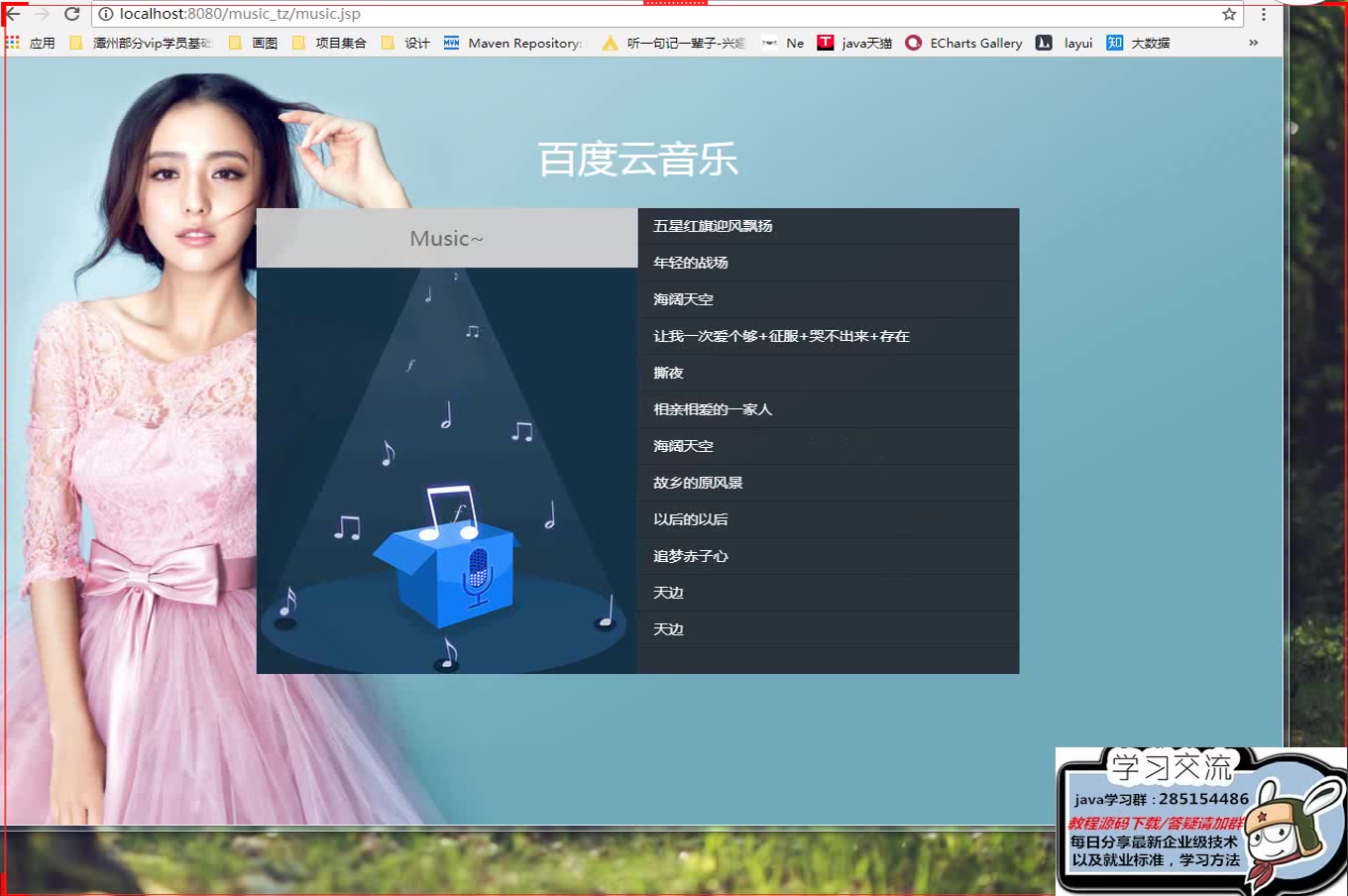Image resolution: width=1348 pixels, height=896 pixels.
Task: Select 让我一次爱个够+征服+哭不出来+存在 track
Action: (829, 336)
